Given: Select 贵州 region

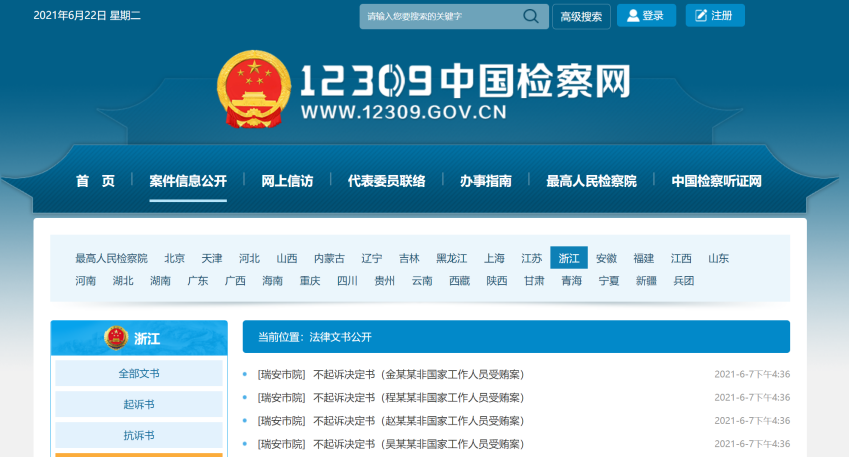Looking at the screenshot, I should click(384, 280).
